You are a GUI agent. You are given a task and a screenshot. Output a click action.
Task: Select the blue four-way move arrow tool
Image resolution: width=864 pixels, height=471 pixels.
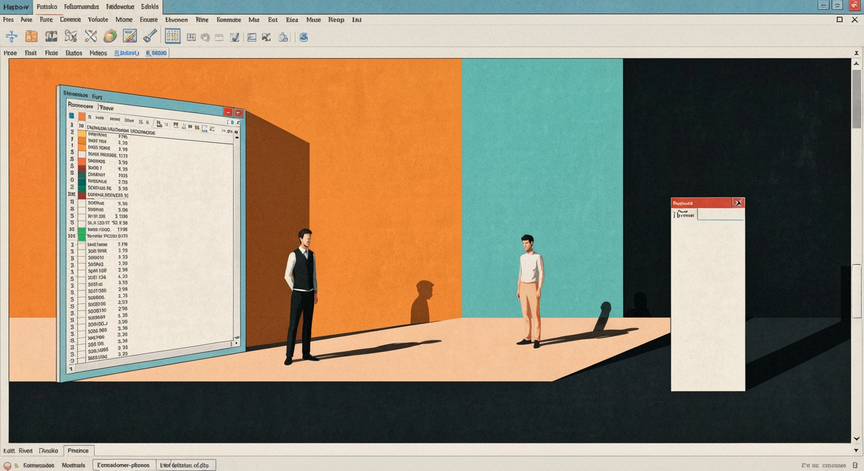click(x=12, y=36)
